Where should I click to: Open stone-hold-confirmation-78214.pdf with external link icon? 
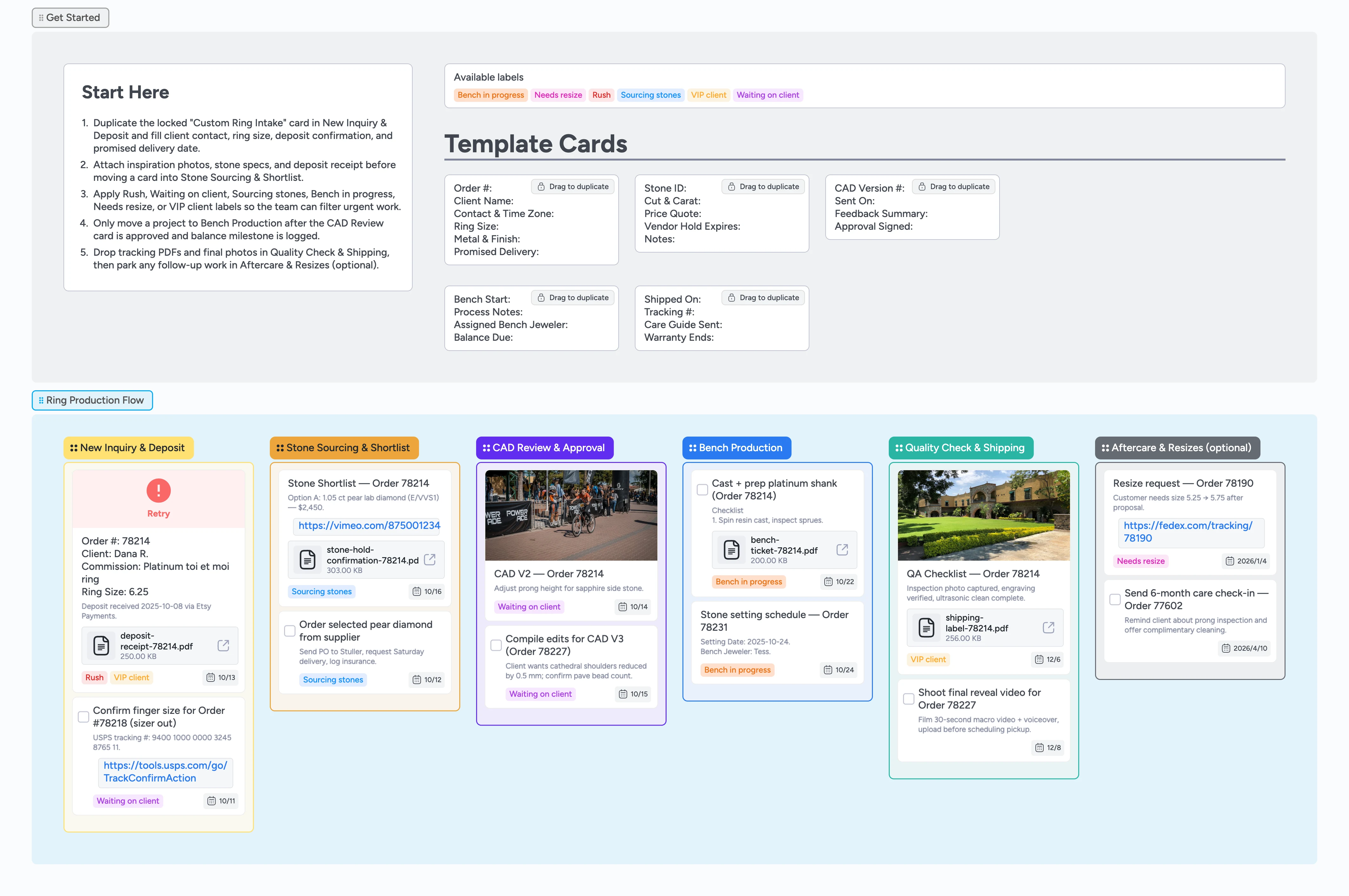430,560
